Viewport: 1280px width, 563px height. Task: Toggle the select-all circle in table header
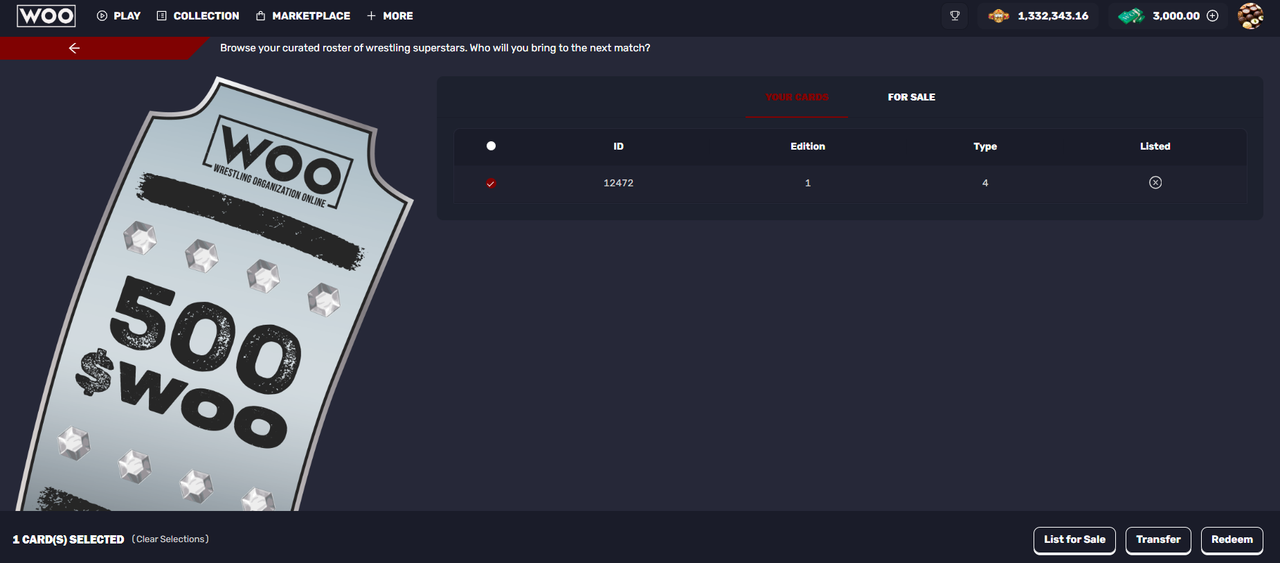click(490, 146)
